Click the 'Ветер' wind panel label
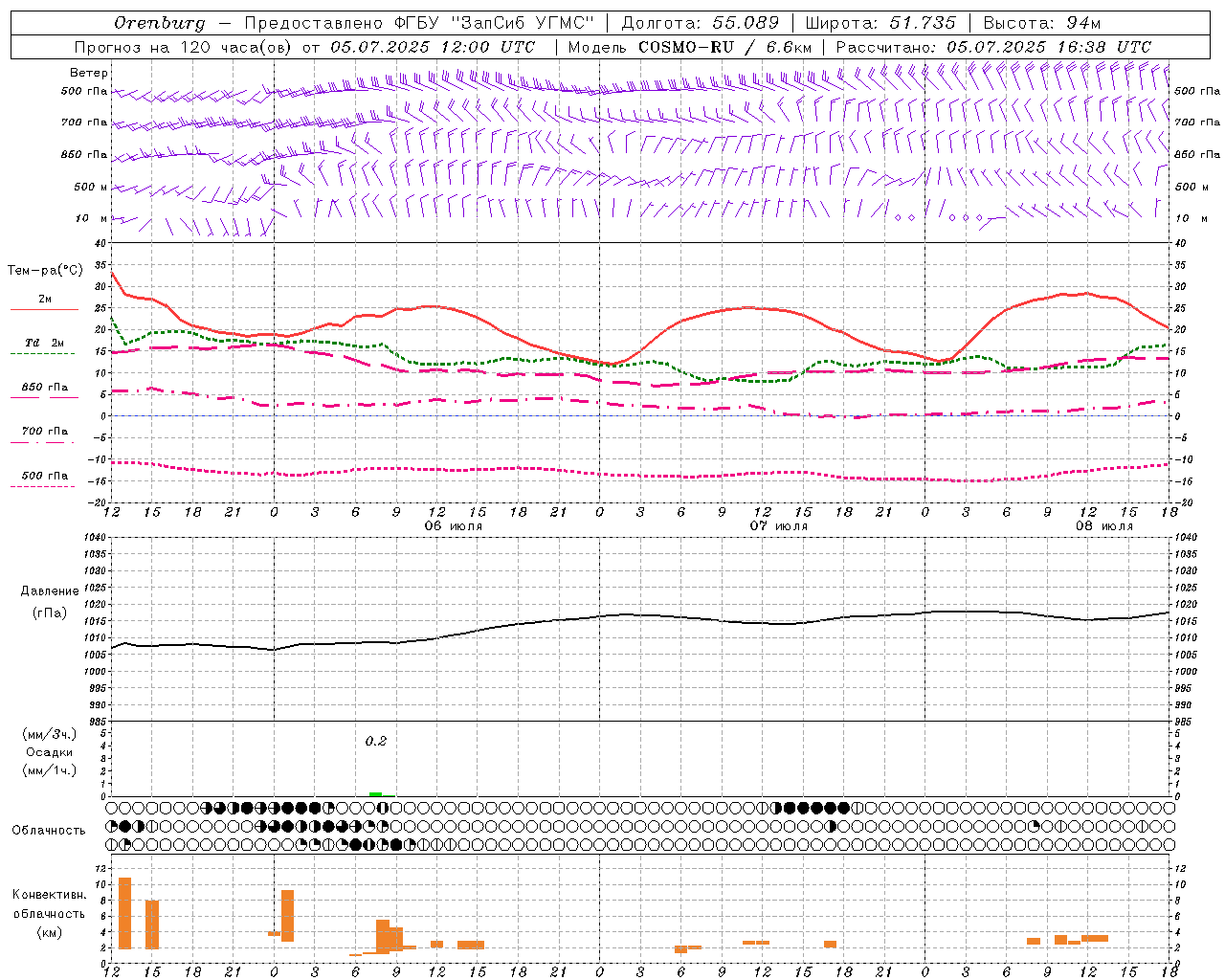1225x980 pixels. click(89, 73)
